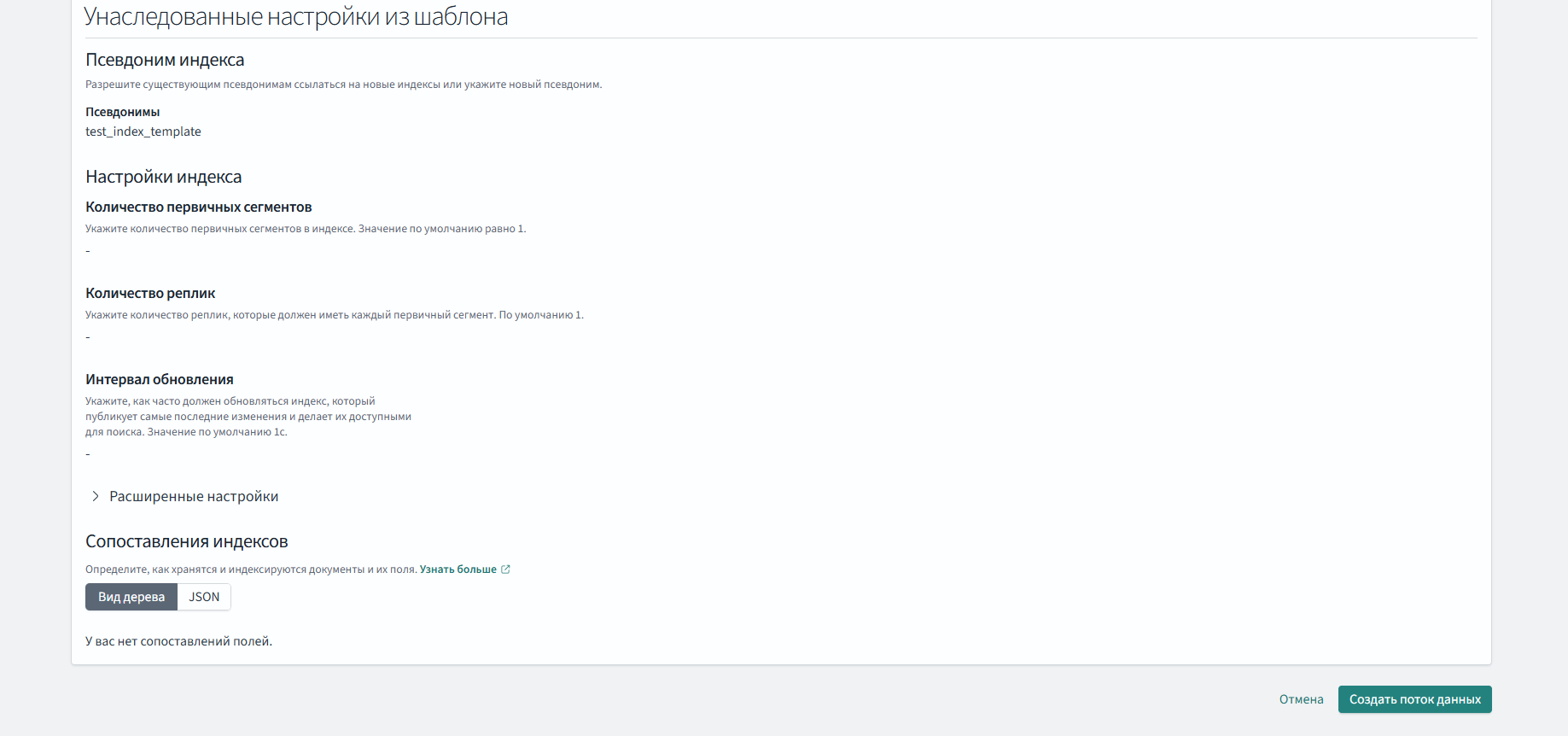
Task: Click the Настройки индекса heading
Action: [163, 177]
